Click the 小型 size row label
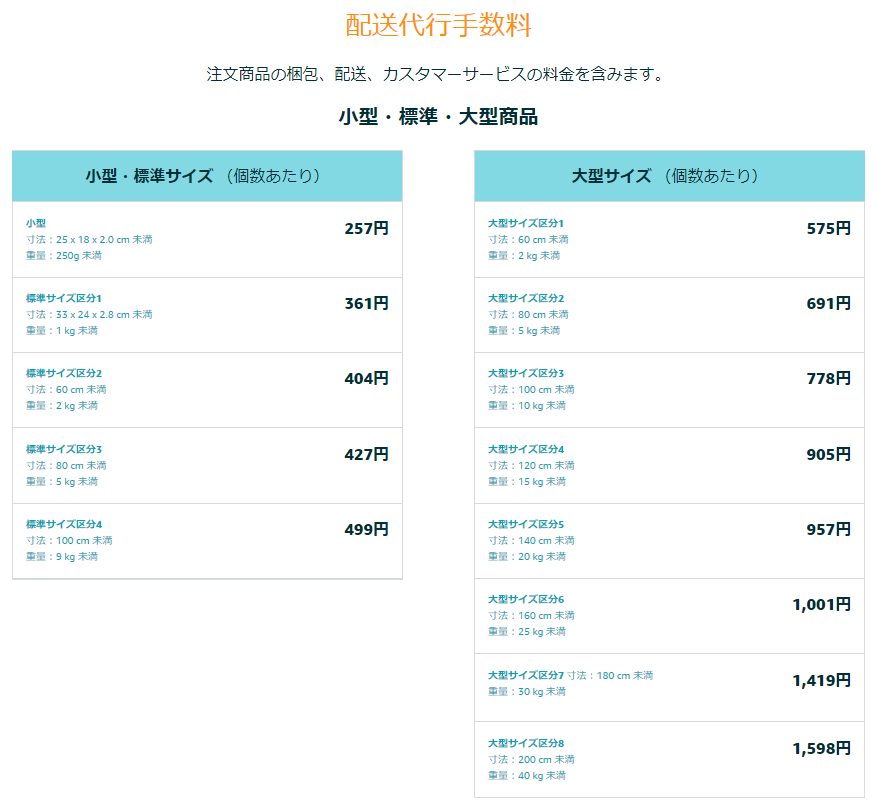The image size is (879, 811). click(x=36, y=223)
